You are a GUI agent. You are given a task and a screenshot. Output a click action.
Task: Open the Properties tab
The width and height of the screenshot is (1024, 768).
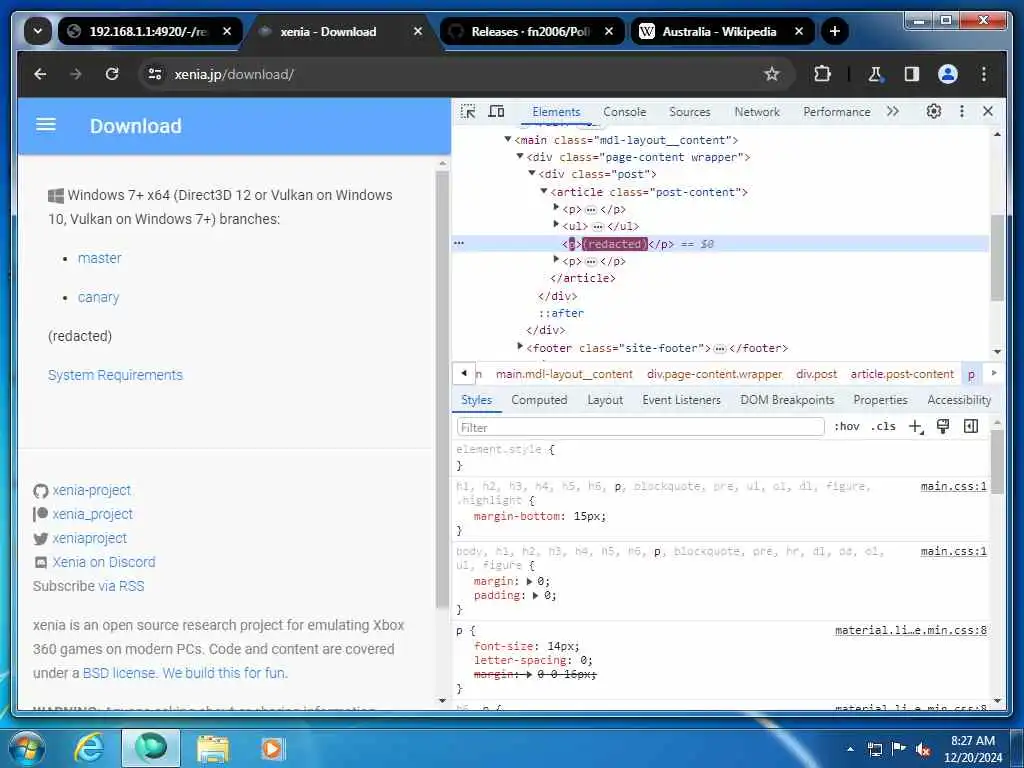880,400
